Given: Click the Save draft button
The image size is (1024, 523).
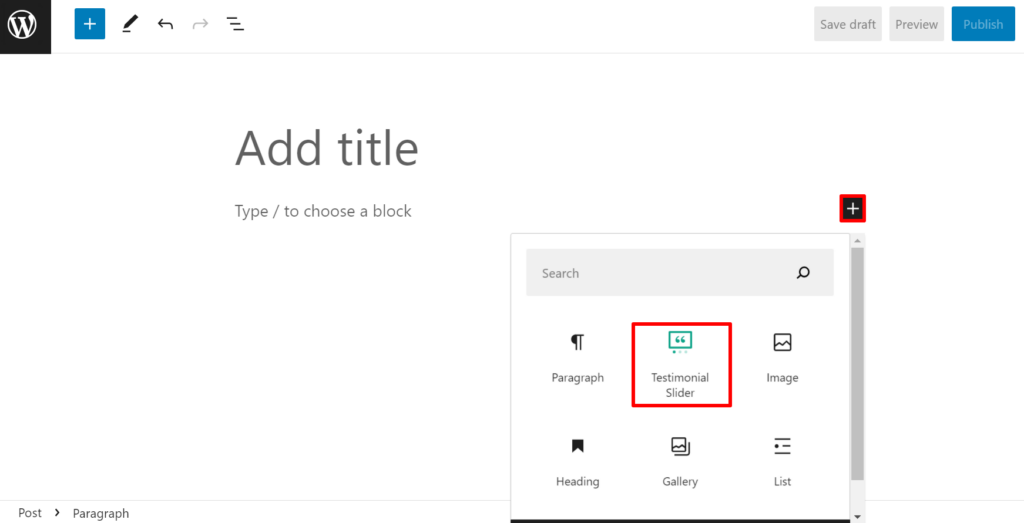Looking at the screenshot, I should pyautogui.click(x=847, y=25).
